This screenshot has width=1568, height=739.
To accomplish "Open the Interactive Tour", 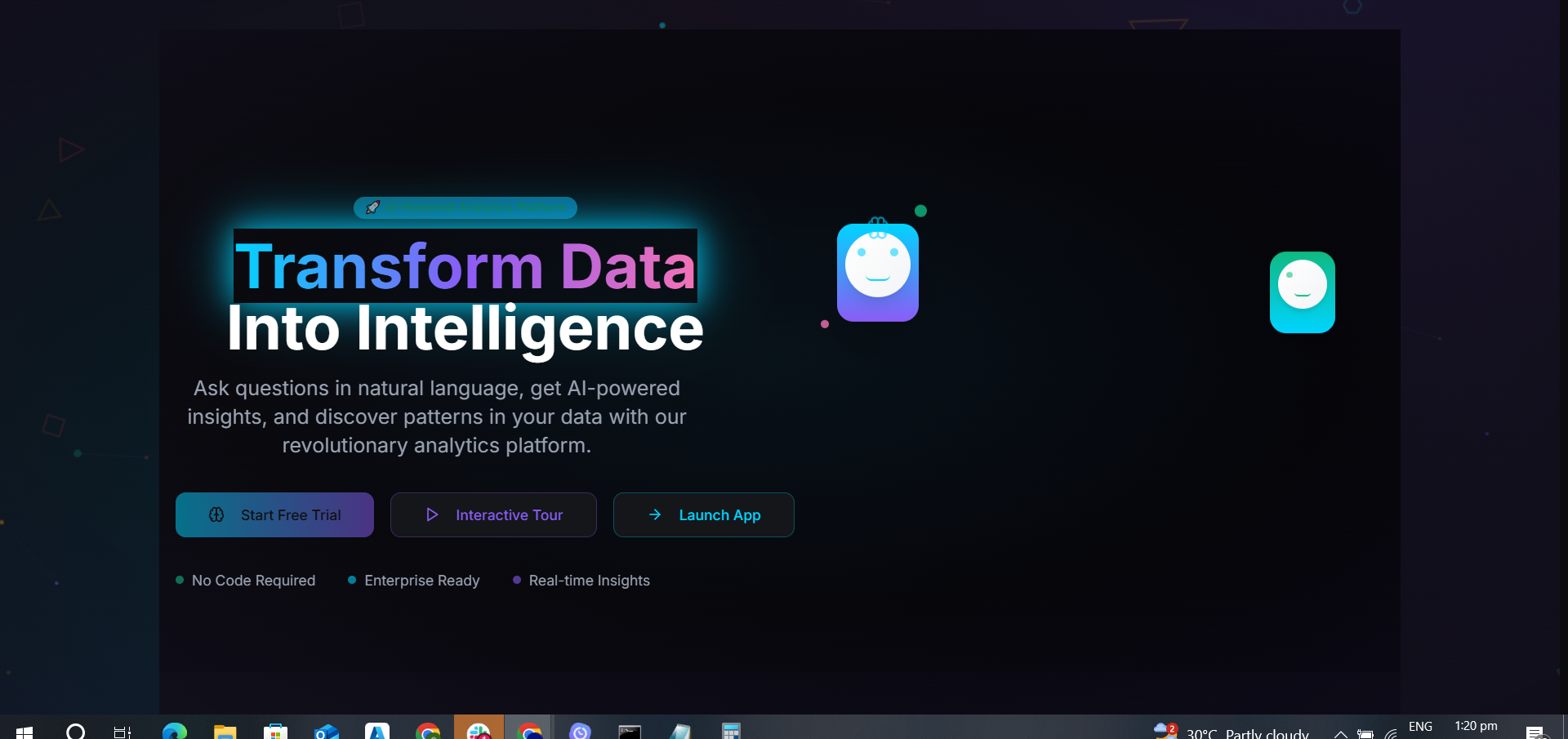I will [493, 514].
